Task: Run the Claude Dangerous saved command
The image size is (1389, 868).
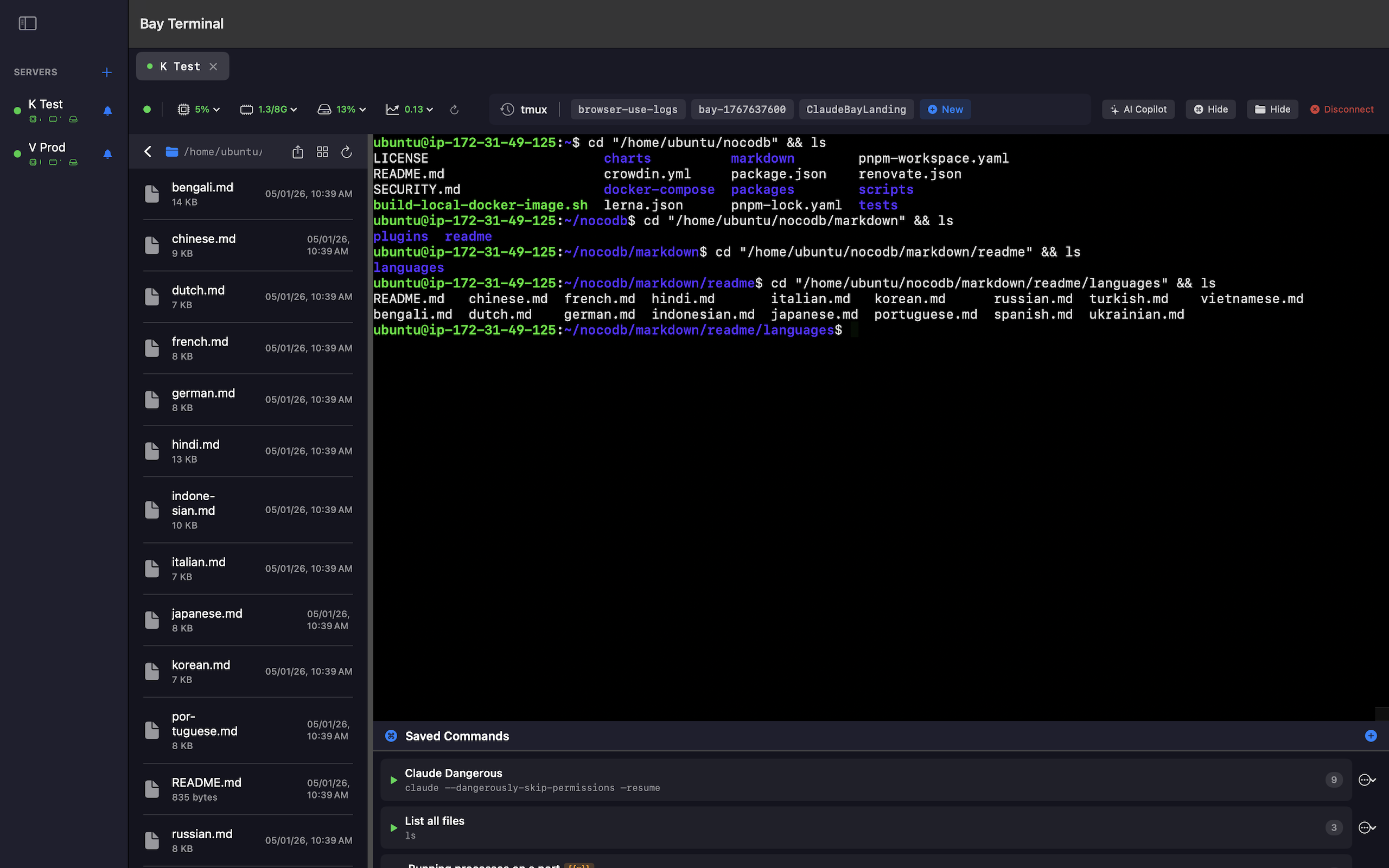Action: (x=393, y=780)
